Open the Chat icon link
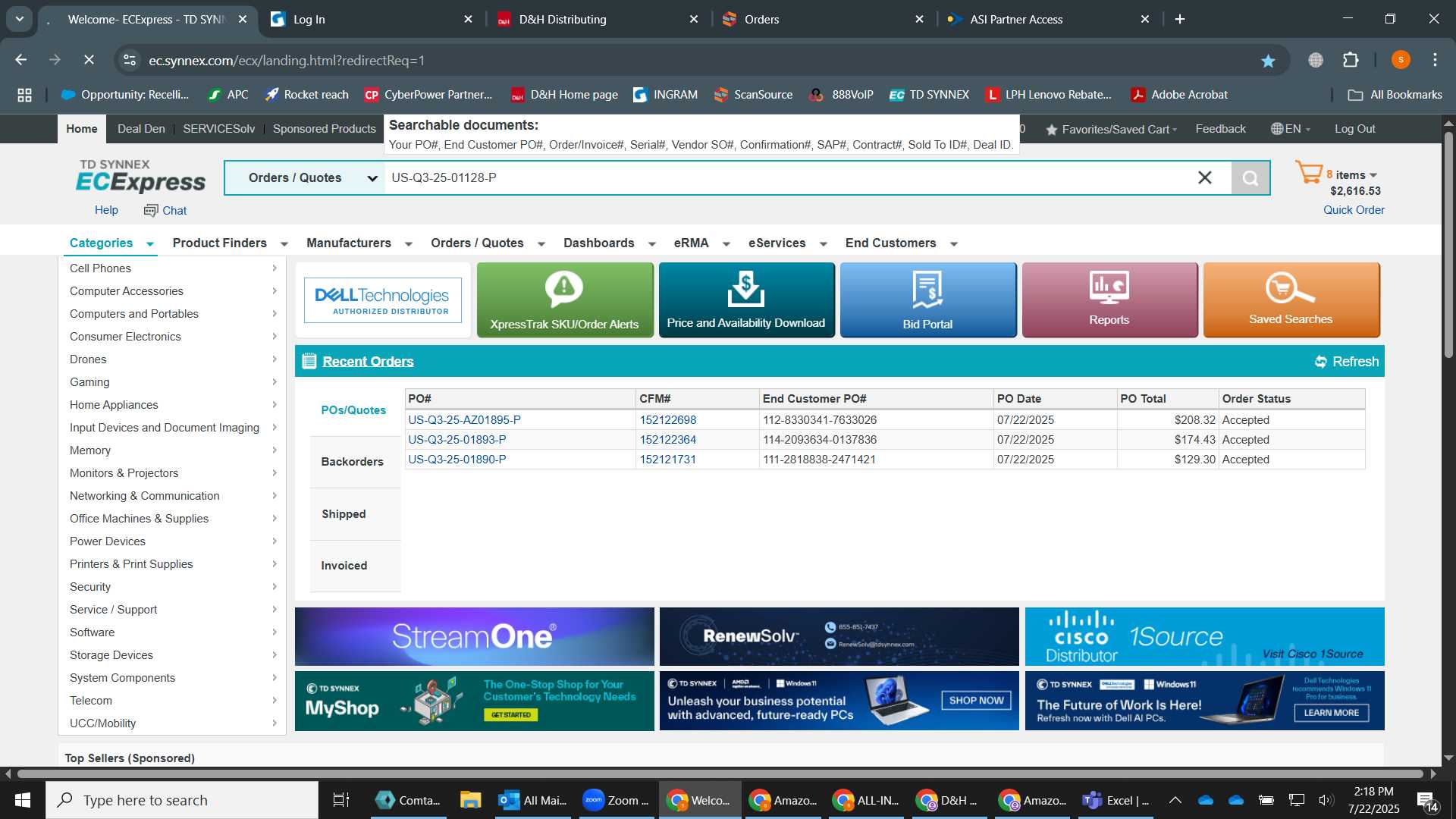Screen dimensions: 1456x819 pyautogui.click(x=165, y=210)
